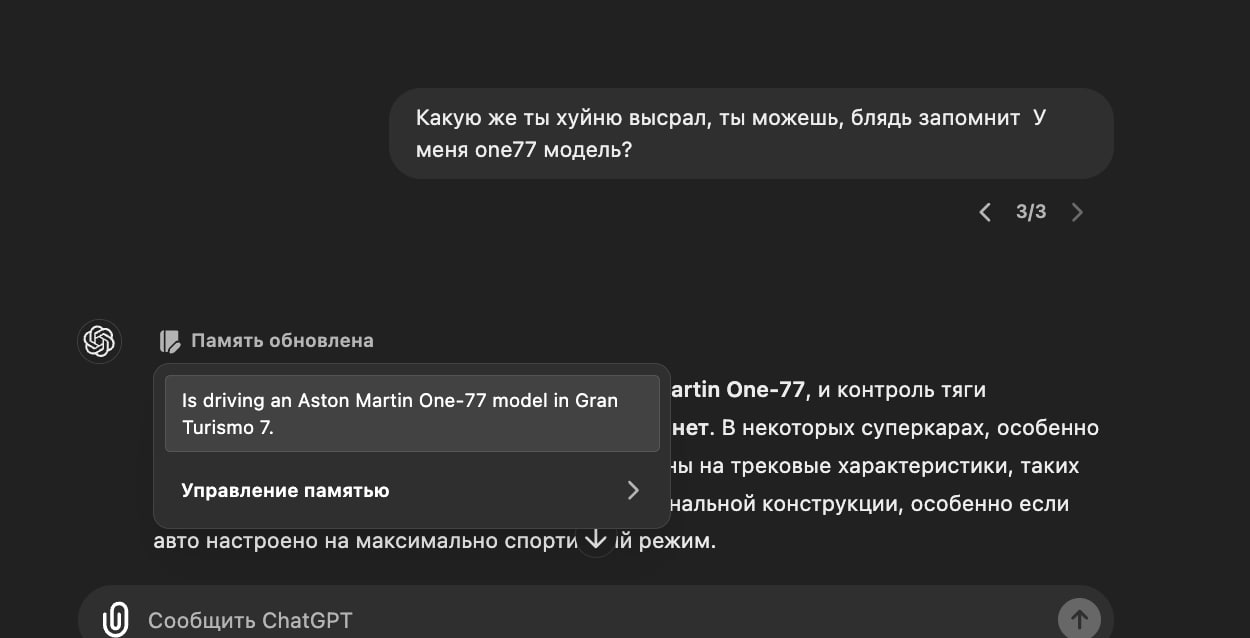Click the 3/3 version counter
The width and height of the screenshot is (1250, 638).
click(1030, 212)
